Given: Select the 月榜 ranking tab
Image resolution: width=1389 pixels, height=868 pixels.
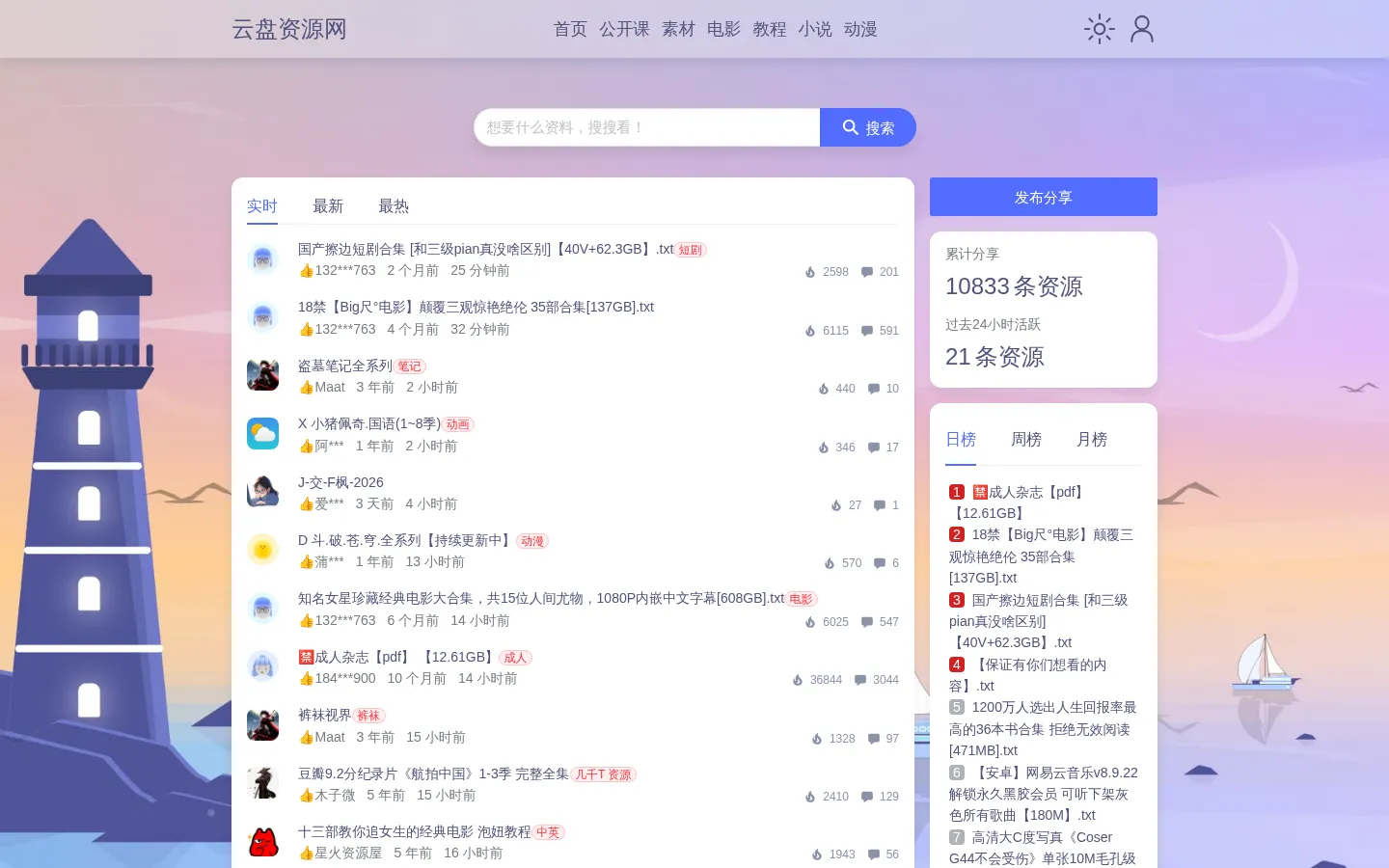Looking at the screenshot, I should (1092, 440).
